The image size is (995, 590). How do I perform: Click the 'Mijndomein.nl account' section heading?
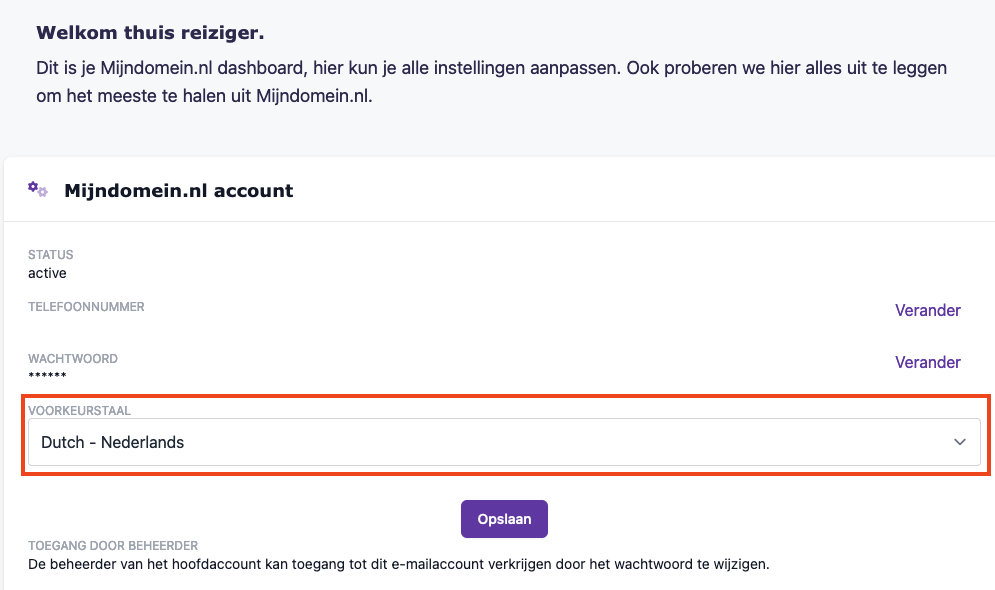(179, 190)
